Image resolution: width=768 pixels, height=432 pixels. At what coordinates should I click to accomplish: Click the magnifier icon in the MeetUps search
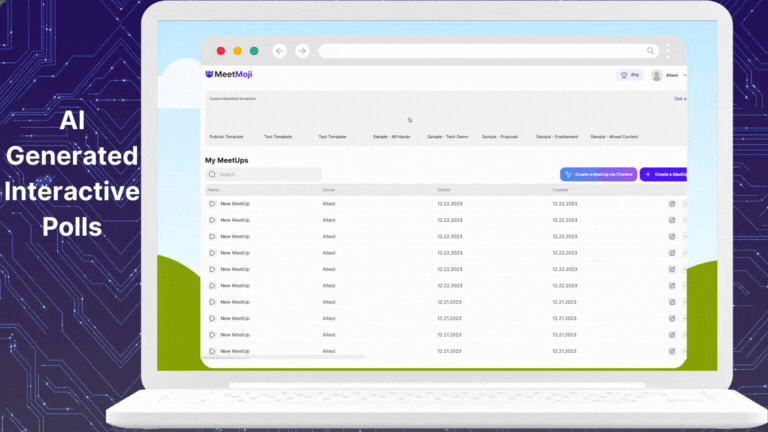[212, 174]
